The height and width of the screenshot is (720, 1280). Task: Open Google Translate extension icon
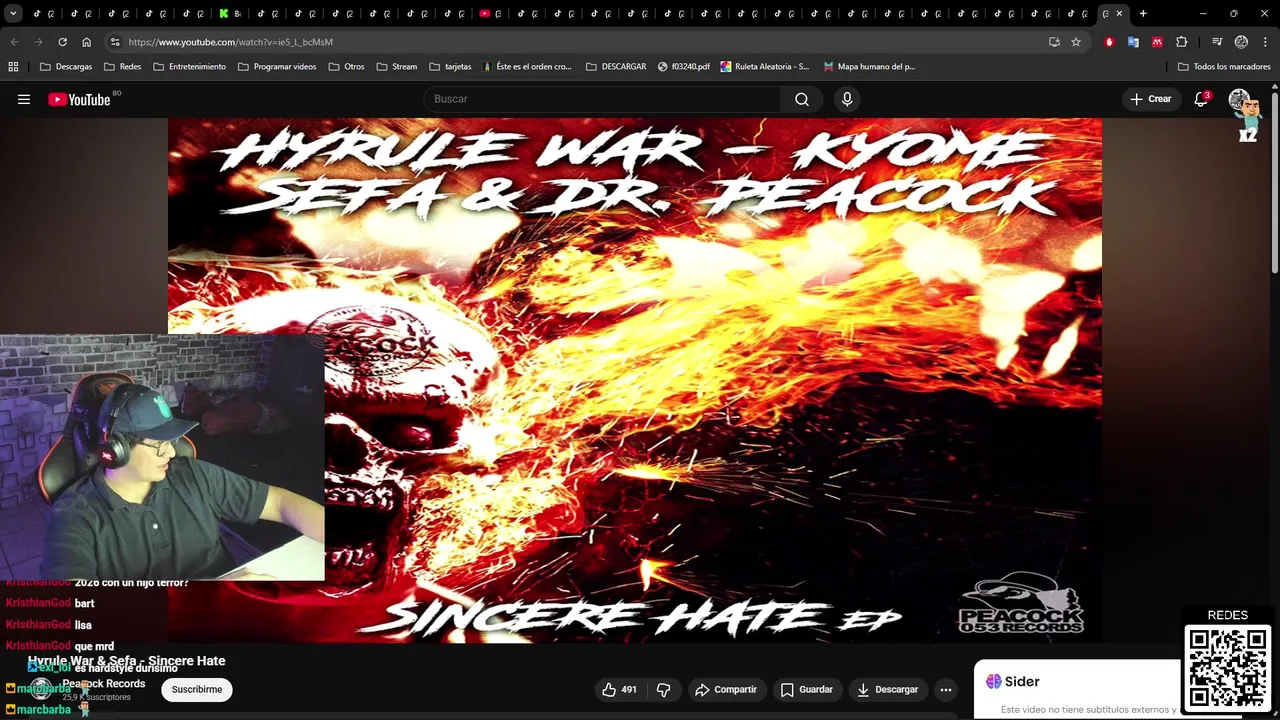[1133, 42]
